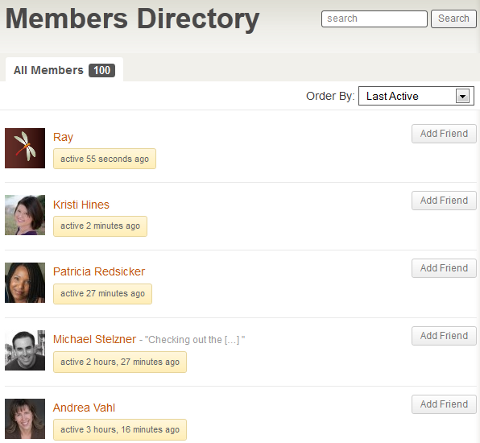Viewport: 480px width, 443px height.
Task: Click Ray's dragonfly avatar
Action: [25, 148]
